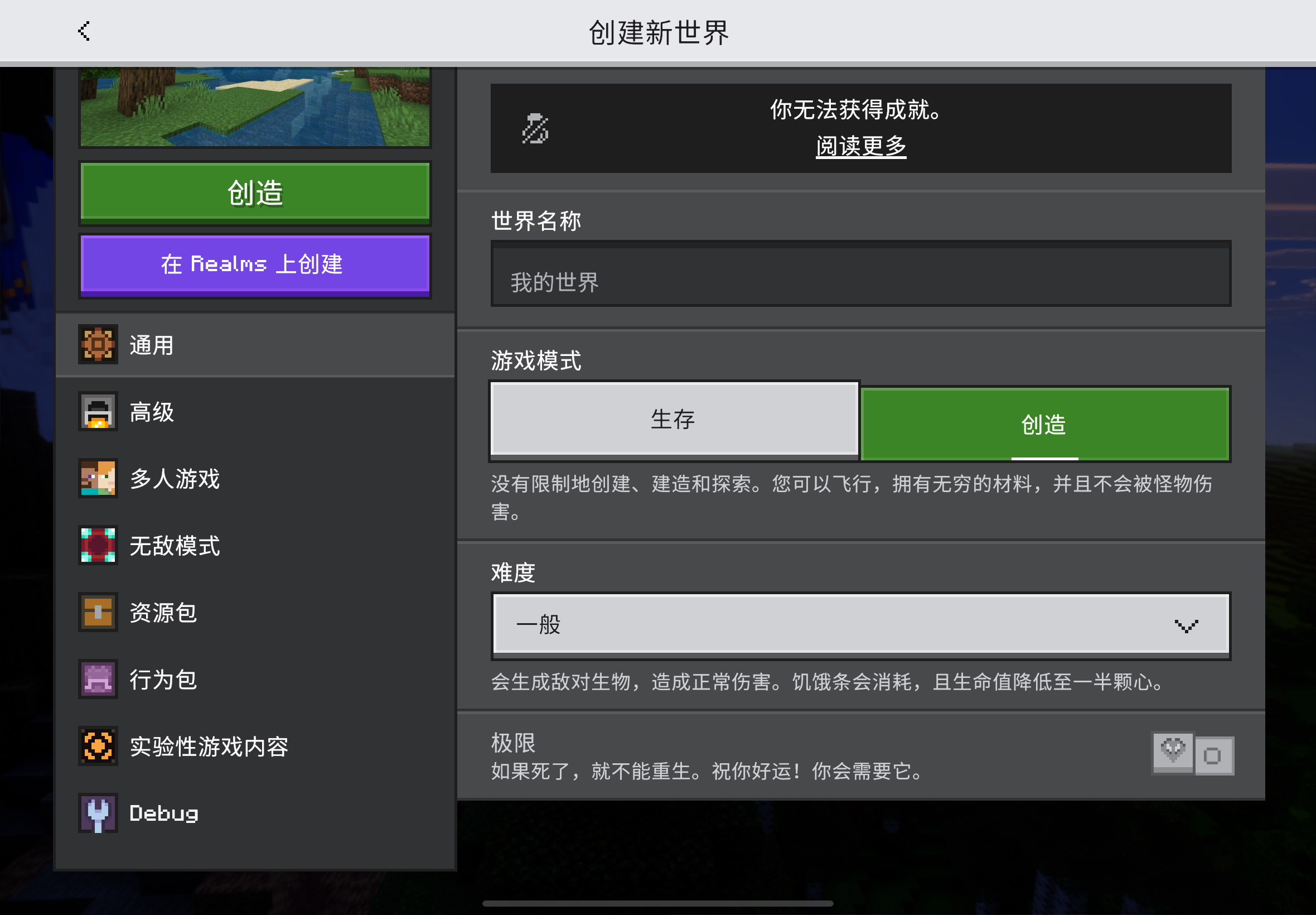Click the player faces icon beside 多人游戏
The width and height of the screenshot is (1316, 915).
pyautogui.click(x=98, y=478)
